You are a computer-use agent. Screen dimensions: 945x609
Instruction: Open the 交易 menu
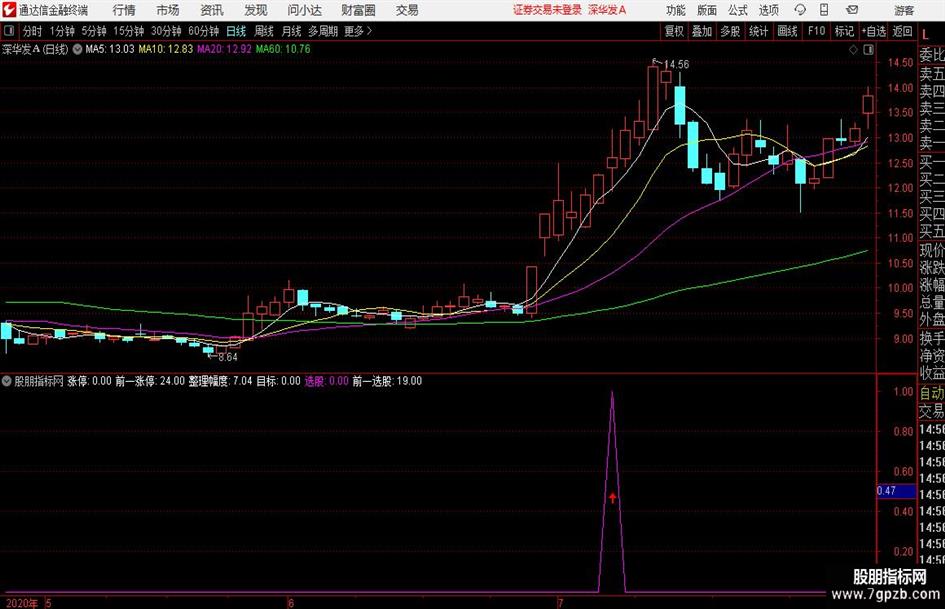[x=407, y=10]
